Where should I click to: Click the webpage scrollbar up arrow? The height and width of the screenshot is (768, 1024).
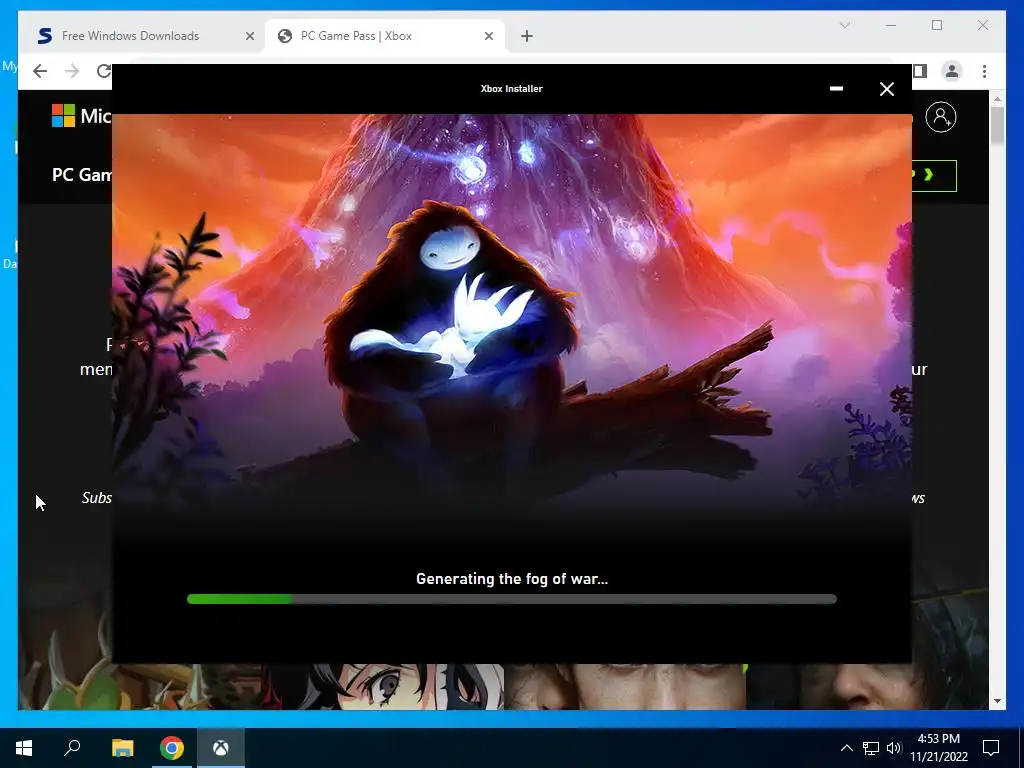pyautogui.click(x=997, y=99)
